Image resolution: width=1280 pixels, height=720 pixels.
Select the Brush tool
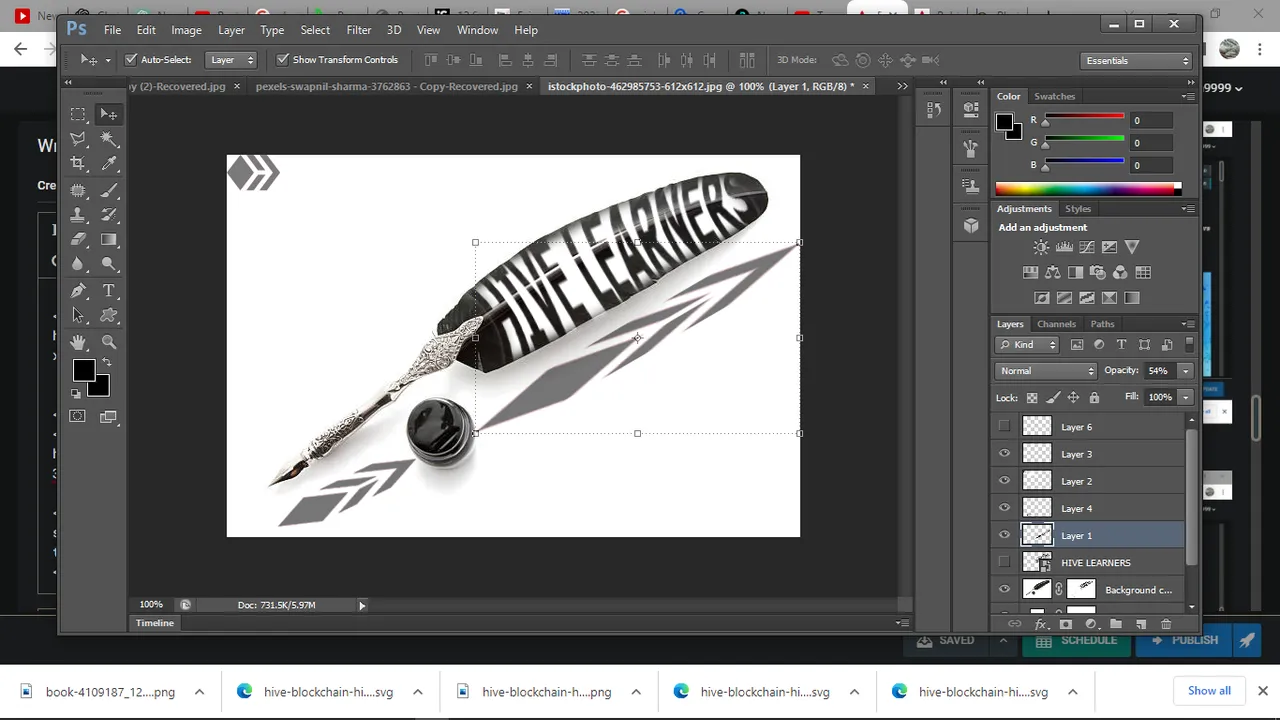109,190
